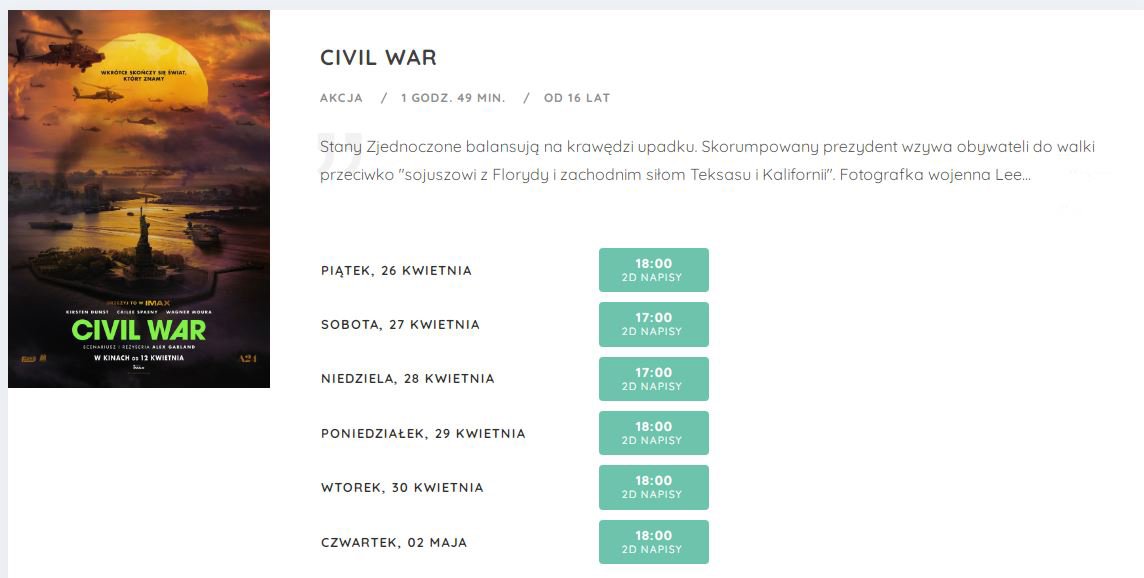Open the Civil War movie poster
Image resolution: width=1144 pixels, height=578 pixels.
[139, 199]
